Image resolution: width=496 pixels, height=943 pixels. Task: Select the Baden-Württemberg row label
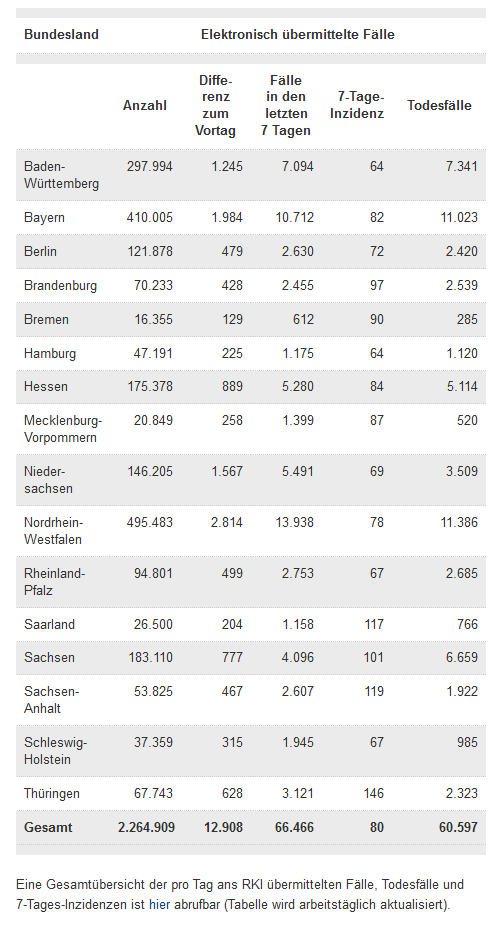coord(61,174)
